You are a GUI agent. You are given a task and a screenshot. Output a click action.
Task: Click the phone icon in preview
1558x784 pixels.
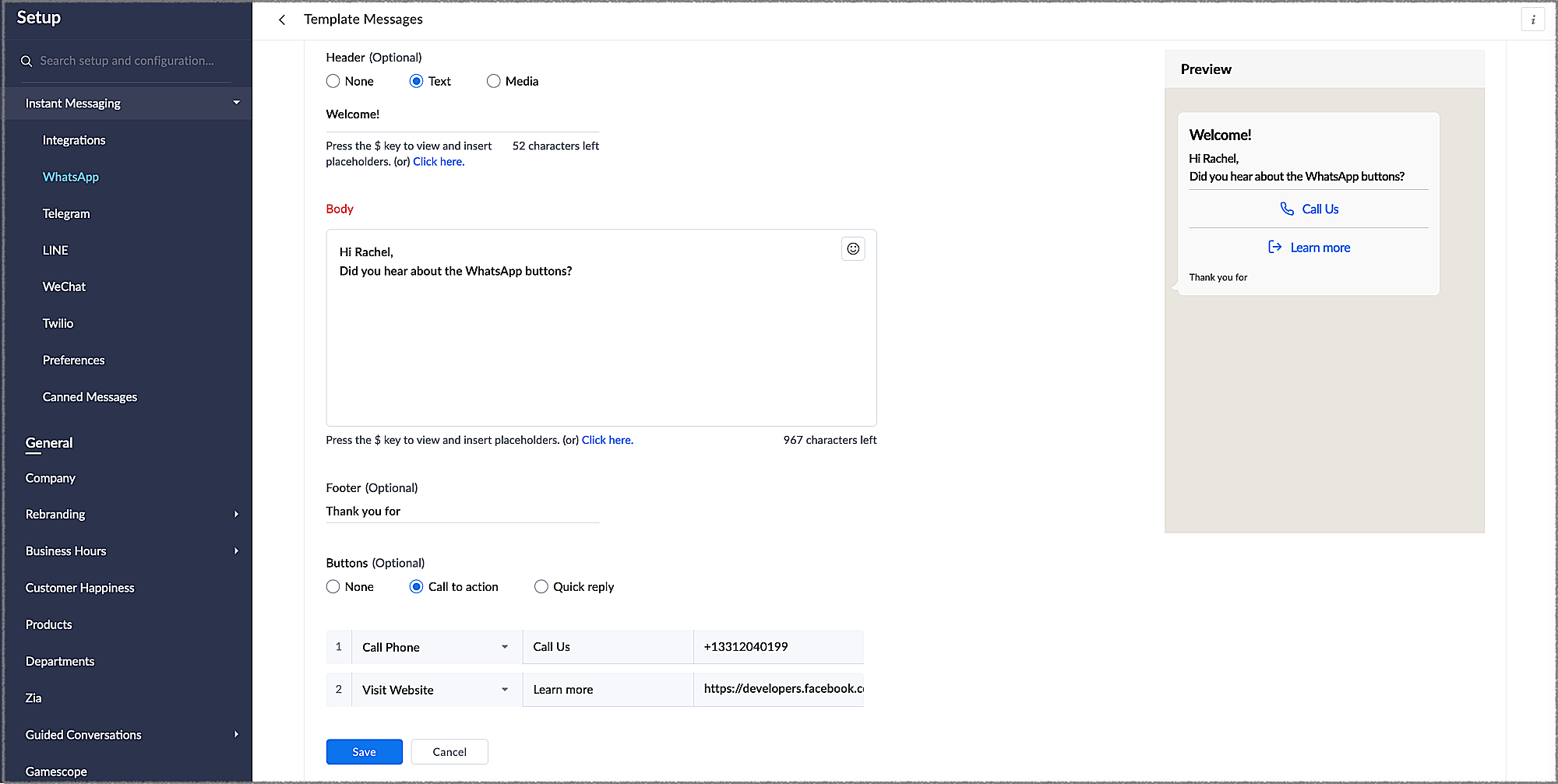coord(1287,209)
